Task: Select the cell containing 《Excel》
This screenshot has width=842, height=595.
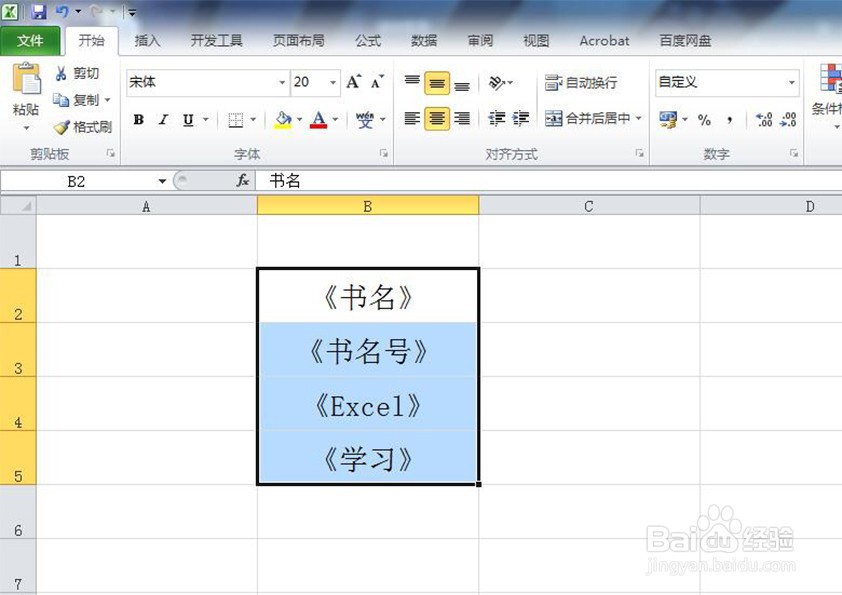Action: click(x=368, y=404)
